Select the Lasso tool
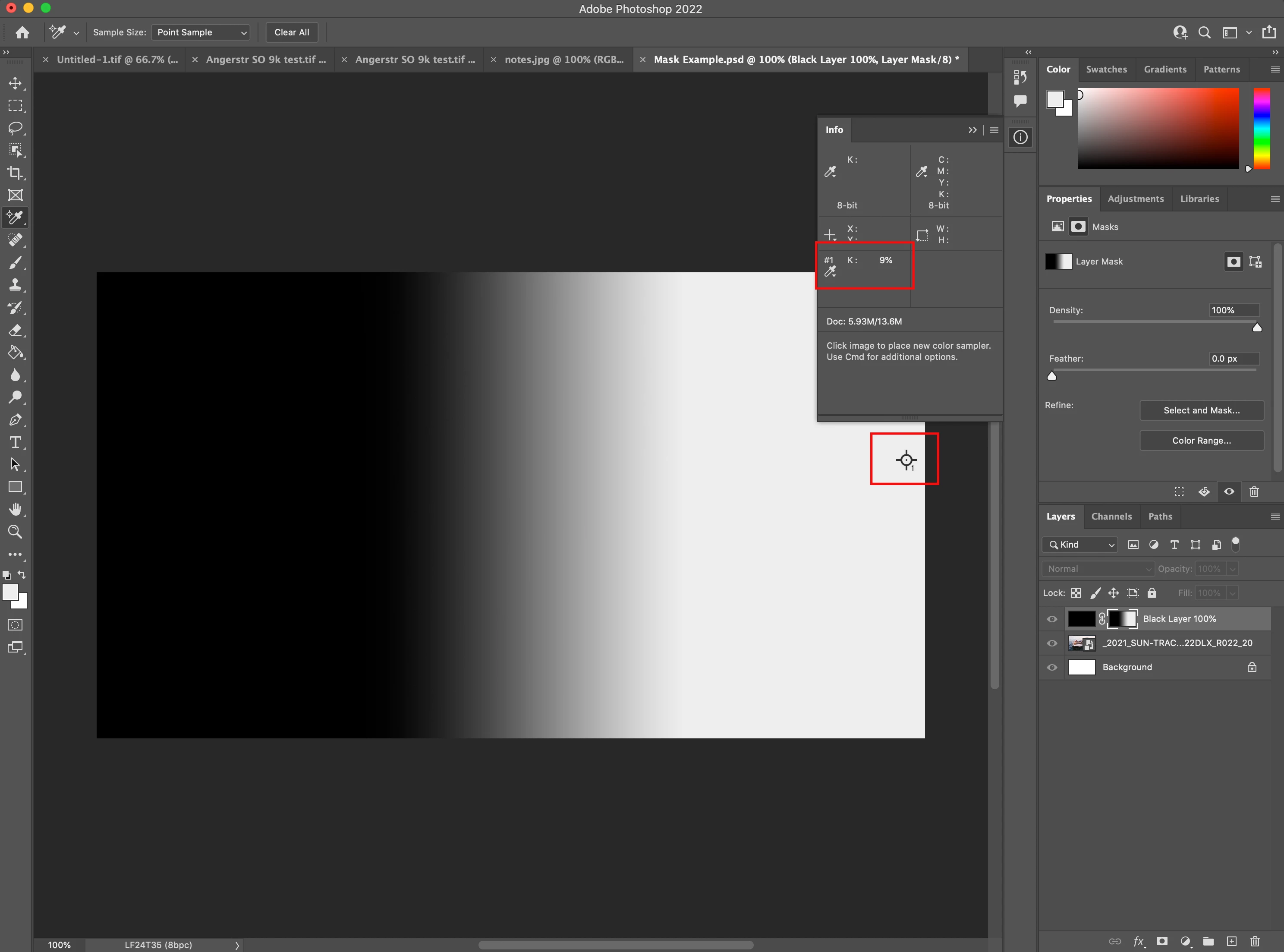This screenshot has width=1284, height=952. pos(16,128)
